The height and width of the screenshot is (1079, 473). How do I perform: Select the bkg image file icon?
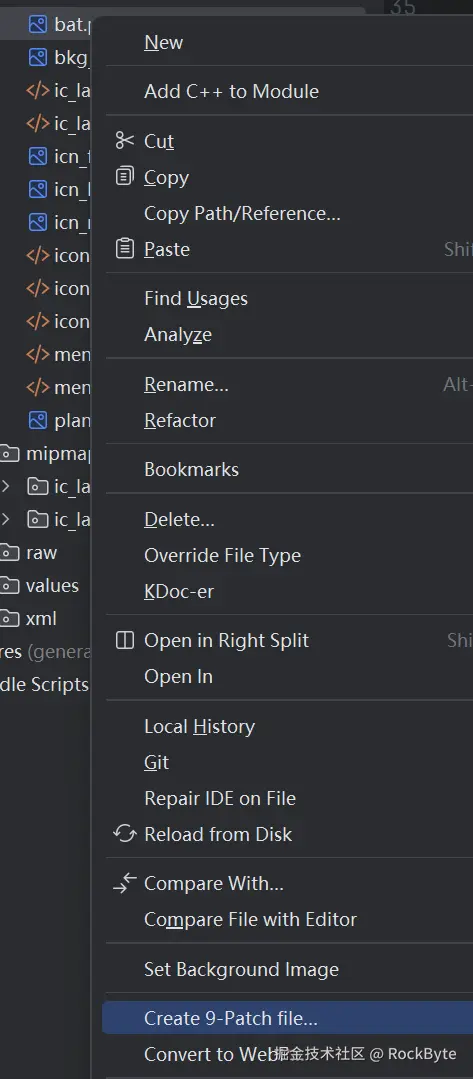(x=38, y=57)
